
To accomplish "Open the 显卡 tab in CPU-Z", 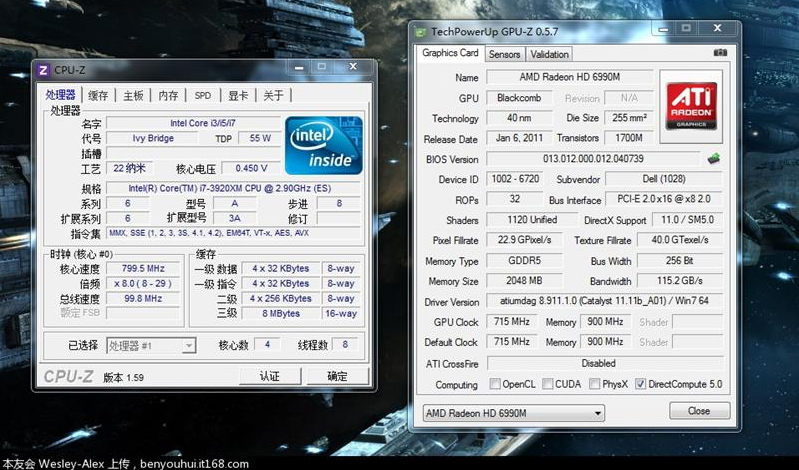I will coord(238,95).
